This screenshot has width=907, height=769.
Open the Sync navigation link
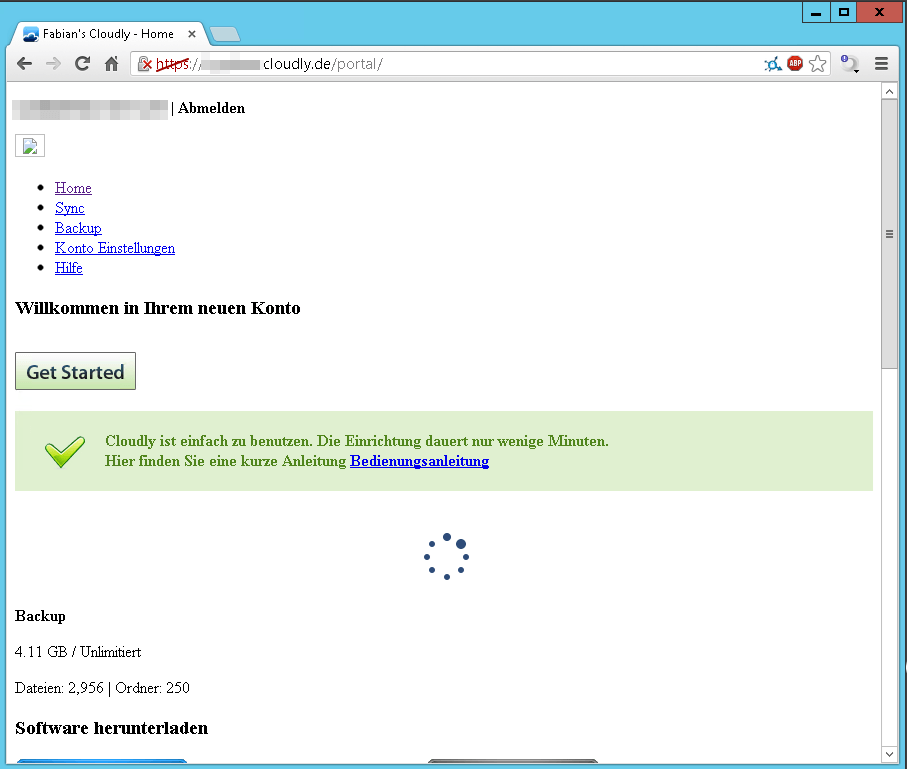coord(69,208)
